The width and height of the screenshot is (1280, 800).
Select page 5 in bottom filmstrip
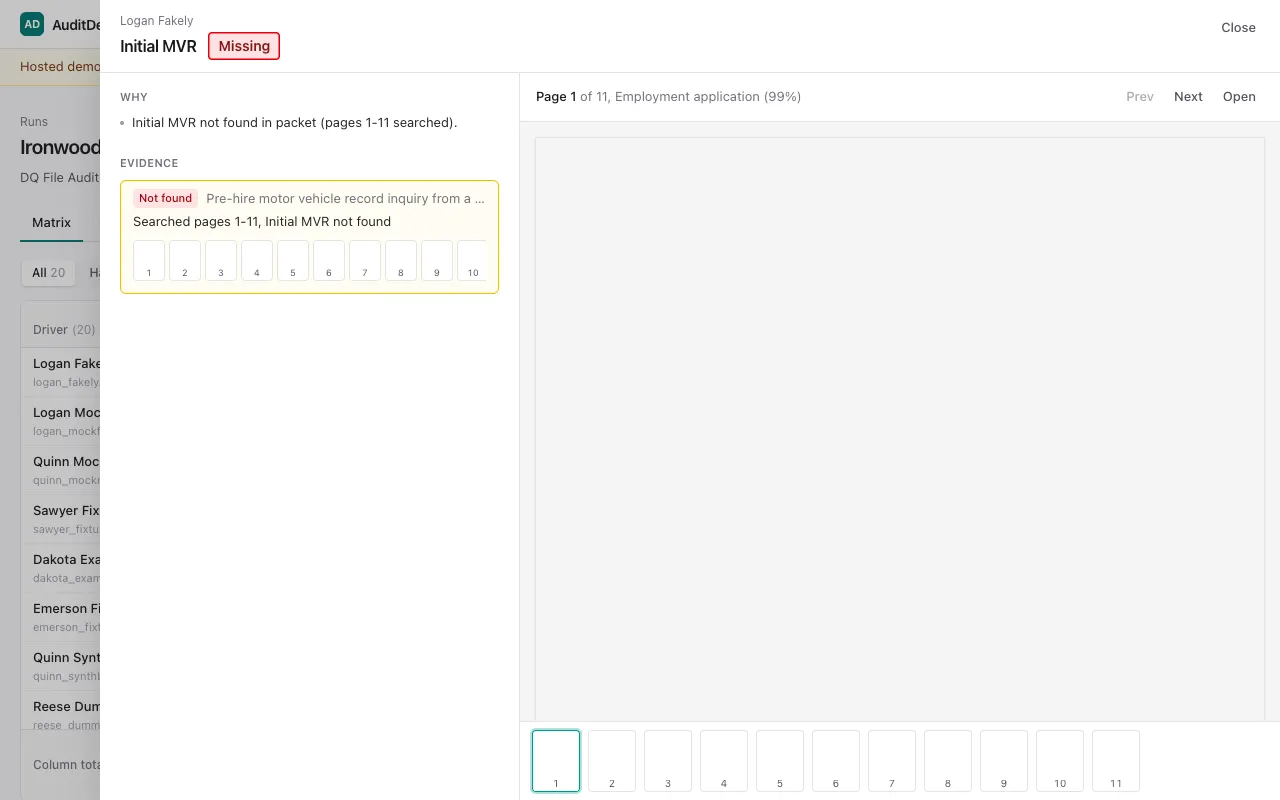[780, 761]
